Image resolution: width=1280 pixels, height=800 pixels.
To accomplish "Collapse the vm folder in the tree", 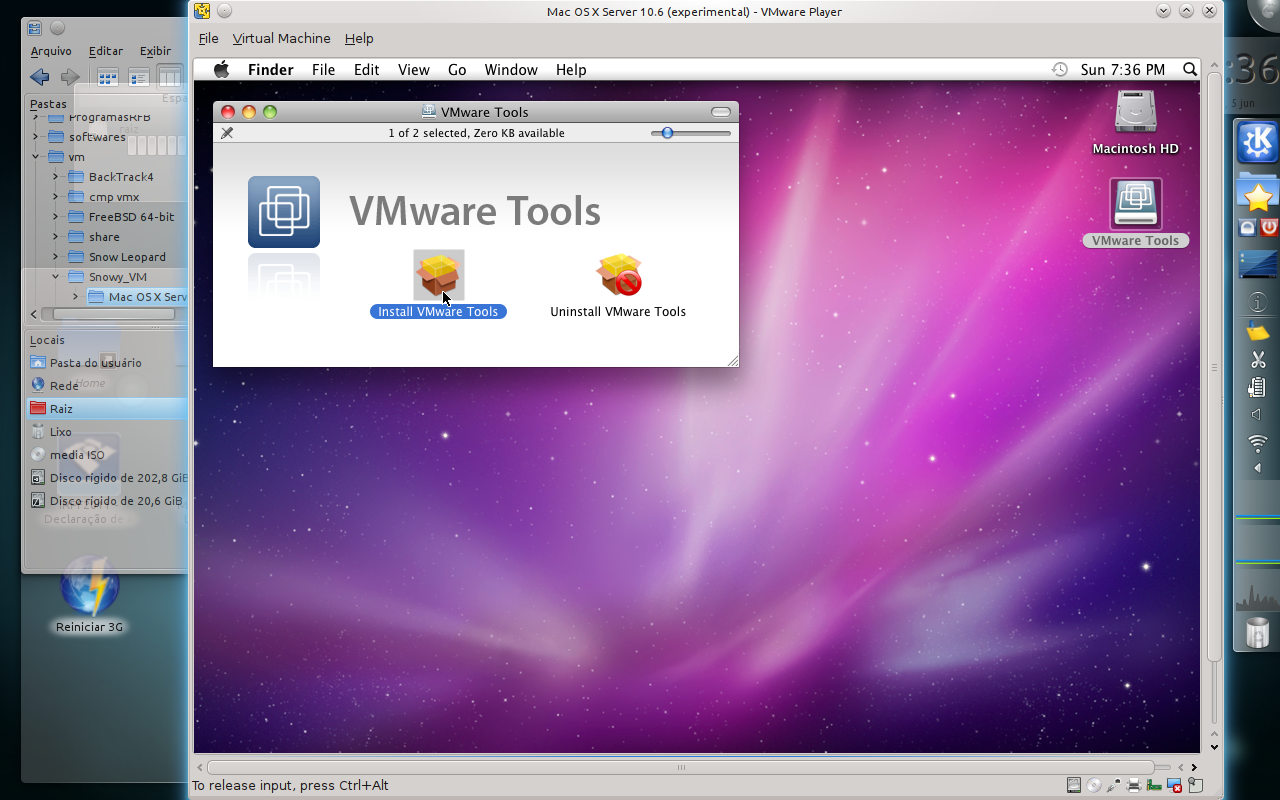I will click(36, 157).
